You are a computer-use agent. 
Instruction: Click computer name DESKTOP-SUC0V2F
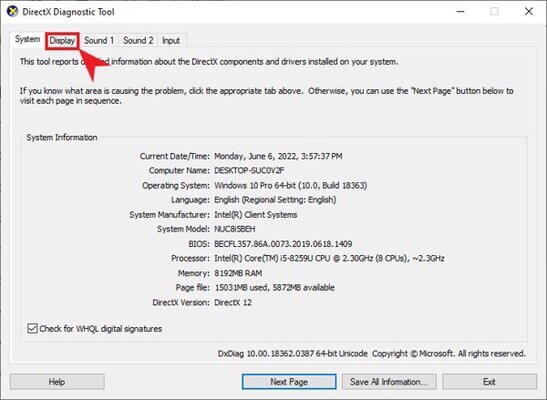249,171
